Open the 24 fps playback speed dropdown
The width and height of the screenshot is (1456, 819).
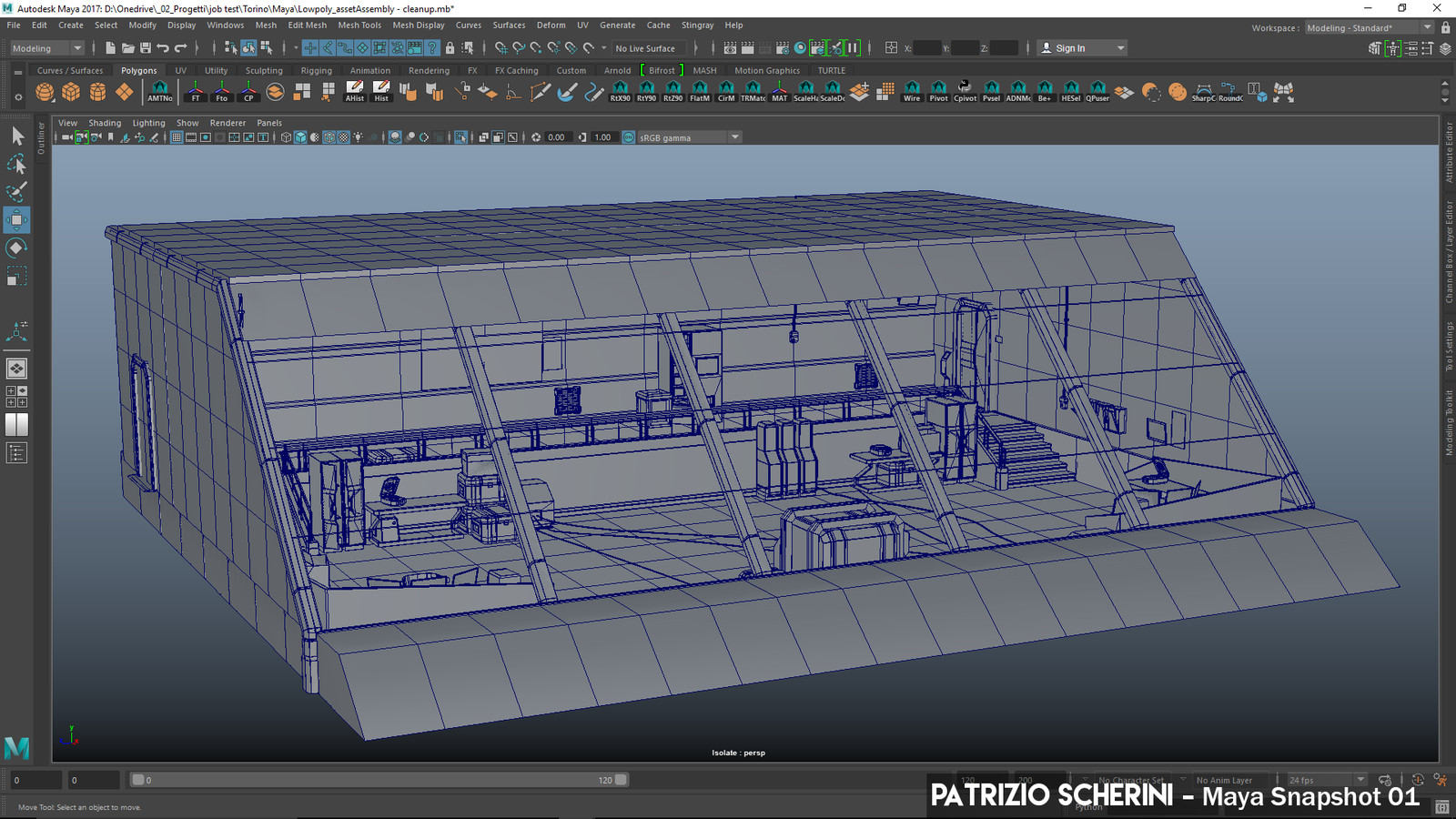click(x=1327, y=780)
